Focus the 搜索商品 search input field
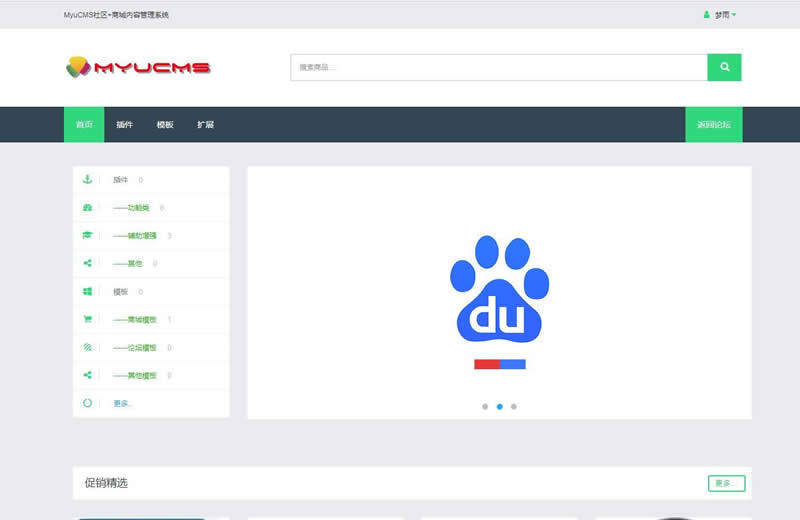The height and width of the screenshot is (520, 800). pos(499,67)
